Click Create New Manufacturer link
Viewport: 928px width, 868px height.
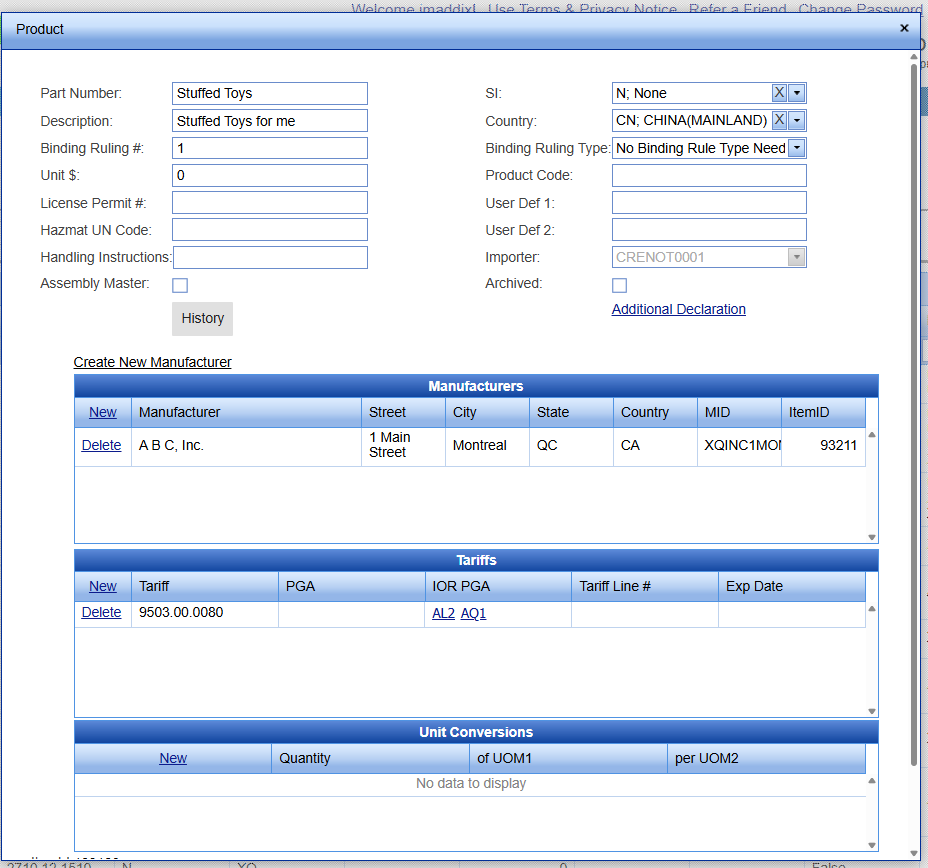(x=152, y=362)
